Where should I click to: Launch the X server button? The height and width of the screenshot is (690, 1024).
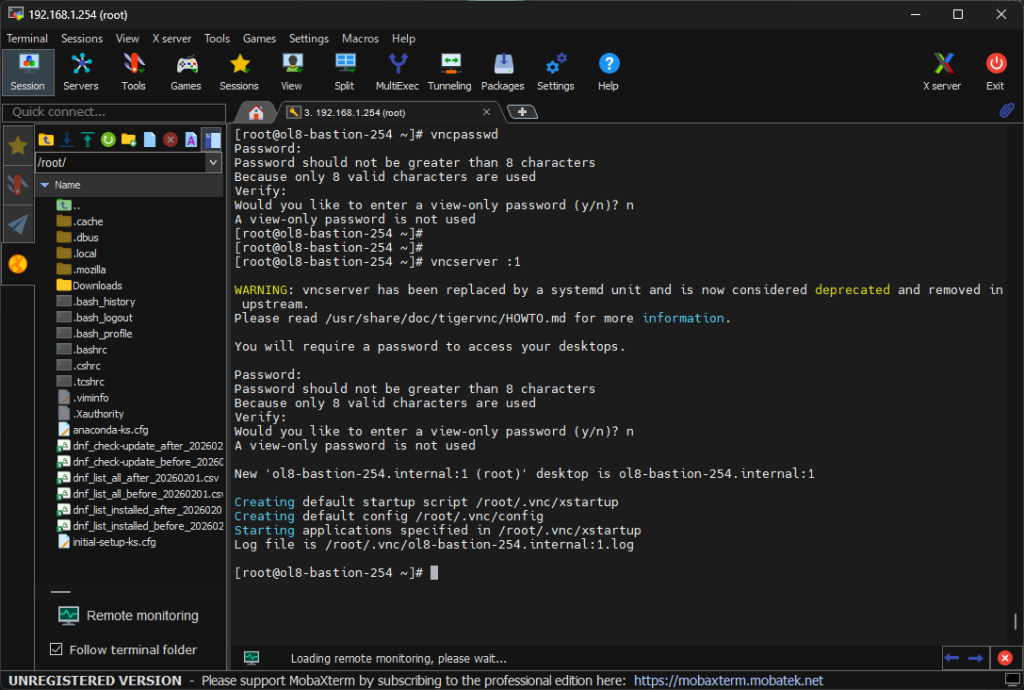[x=941, y=72]
